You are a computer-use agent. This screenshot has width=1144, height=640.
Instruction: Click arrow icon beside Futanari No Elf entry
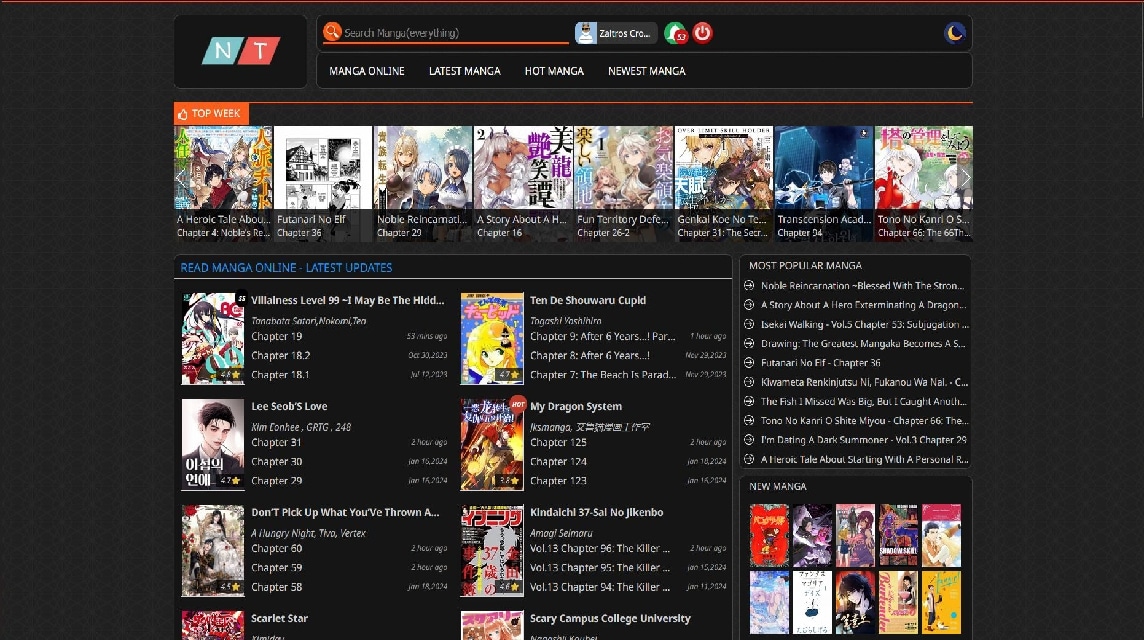click(749, 363)
